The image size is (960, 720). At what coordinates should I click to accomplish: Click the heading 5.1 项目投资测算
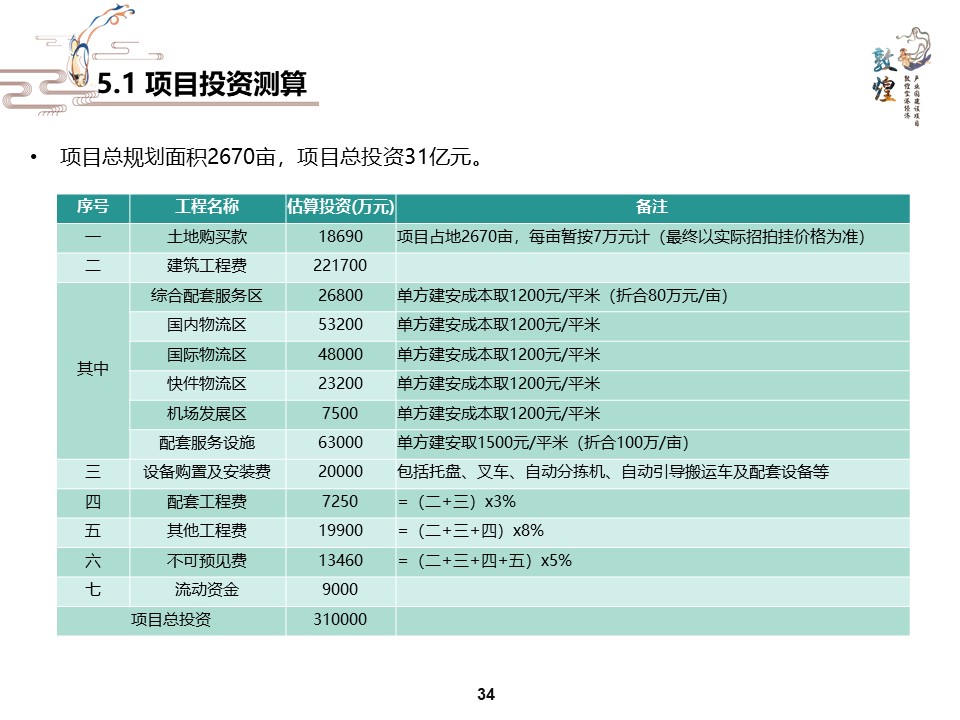tap(202, 84)
